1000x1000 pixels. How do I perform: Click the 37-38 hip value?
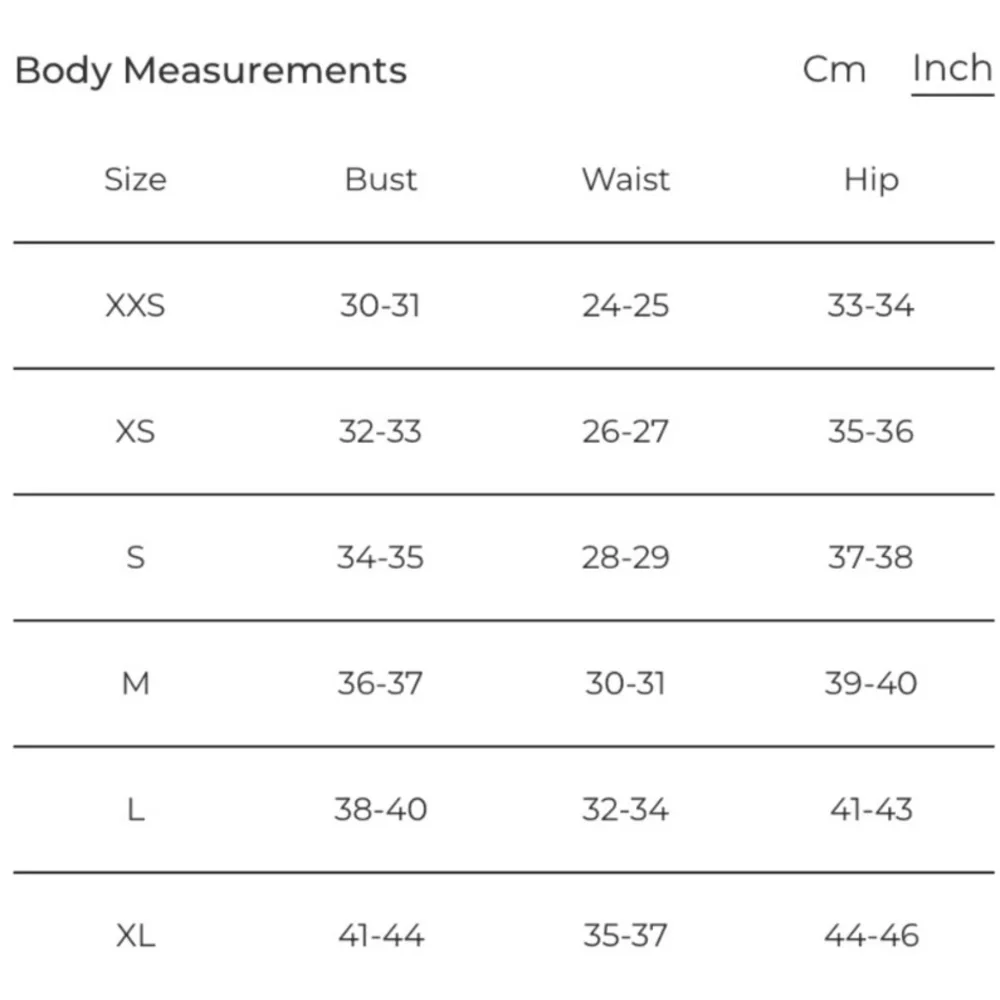871,557
